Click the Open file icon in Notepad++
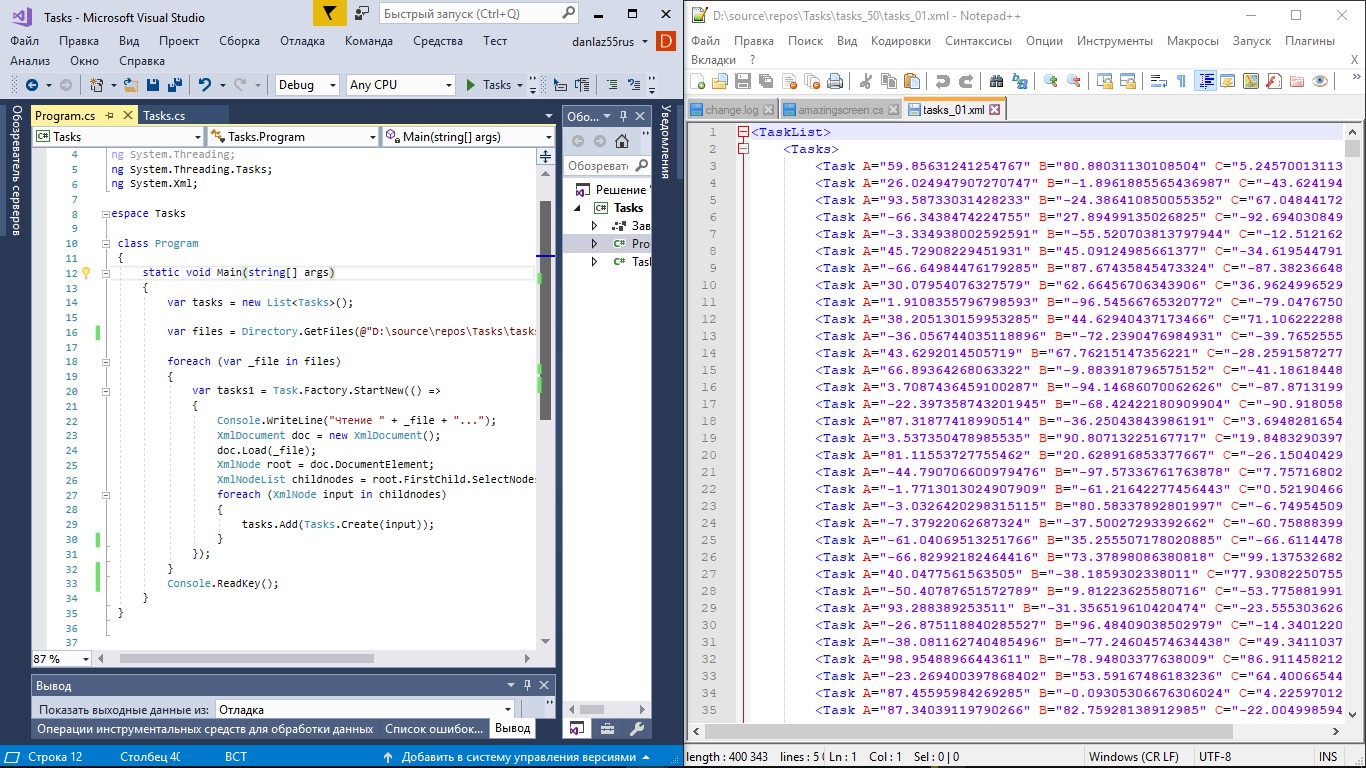This screenshot has height=768, width=1366. pos(720,82)
